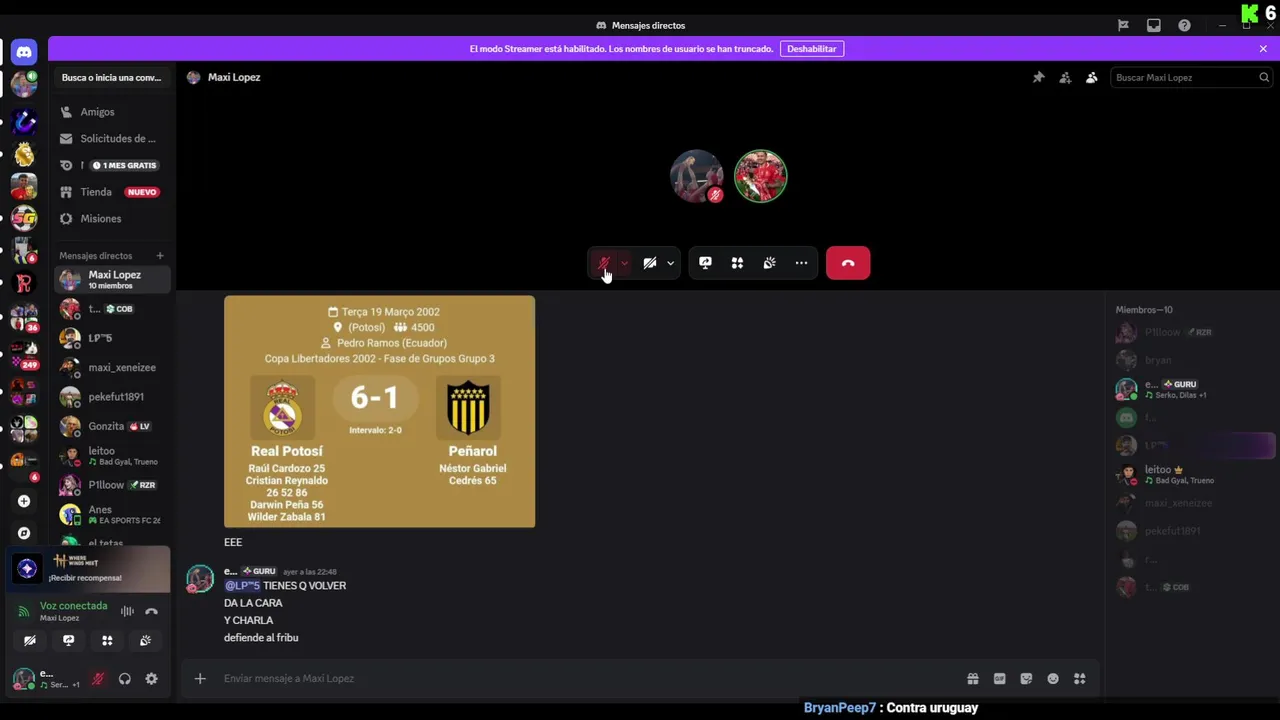1280x720 pixels.
Task: Open more call options (three dots)
Action: pyautogui.click(x=801, y=263)
